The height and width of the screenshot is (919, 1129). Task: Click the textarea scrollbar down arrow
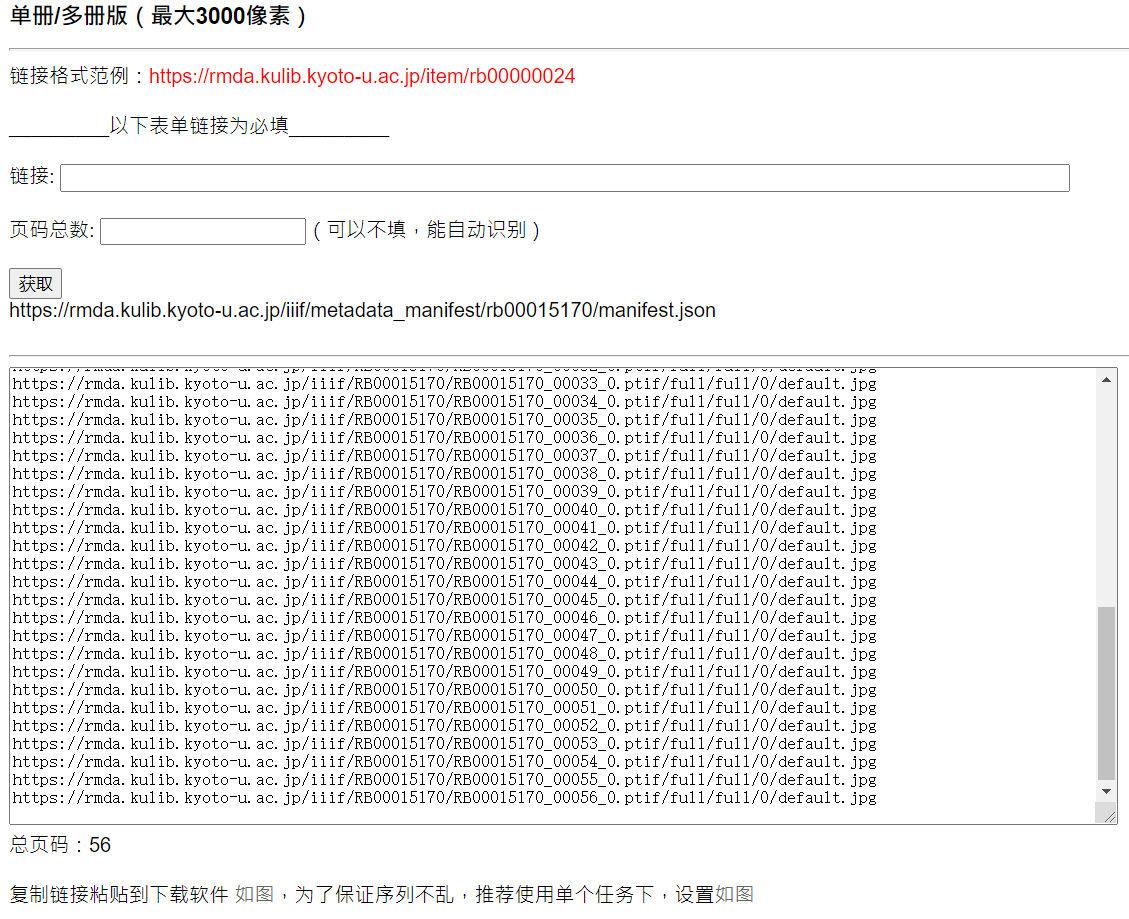(1106, 791)
